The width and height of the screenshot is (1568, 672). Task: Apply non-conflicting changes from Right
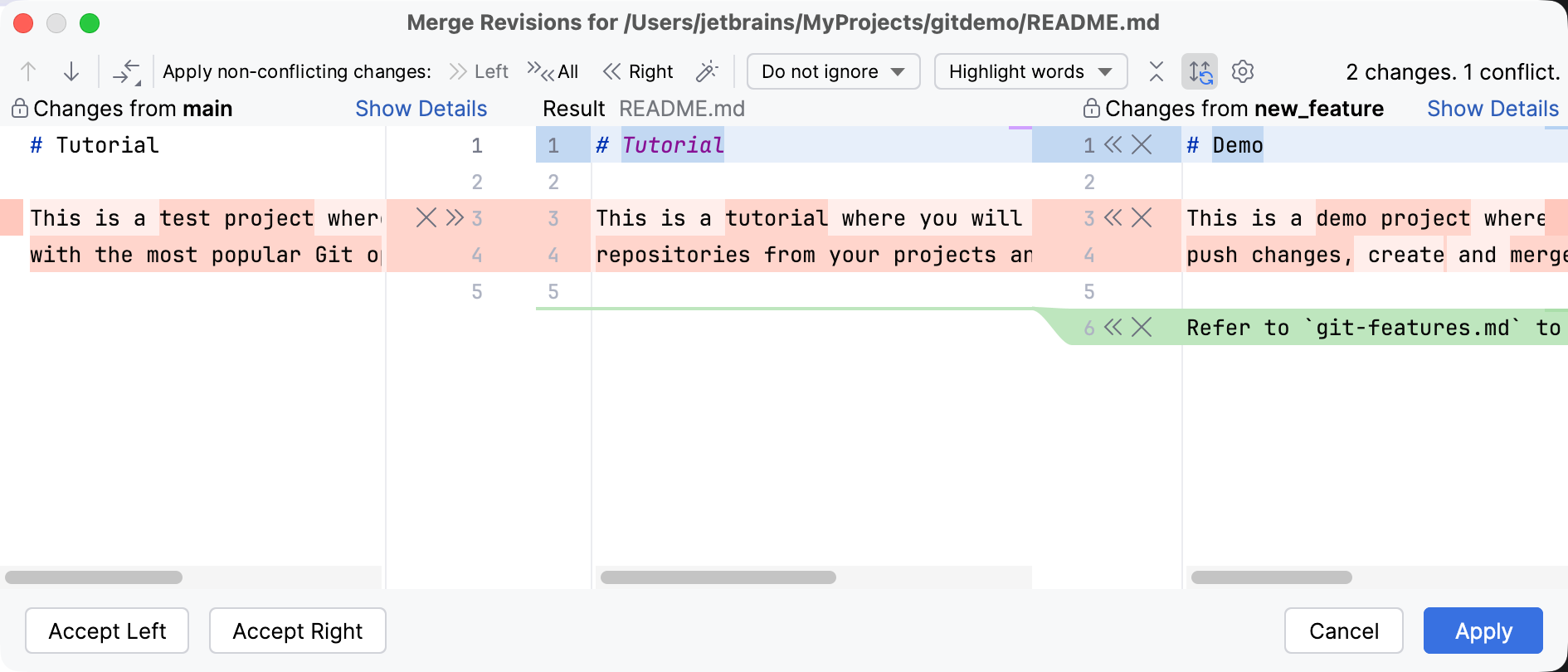click(638, 72)
